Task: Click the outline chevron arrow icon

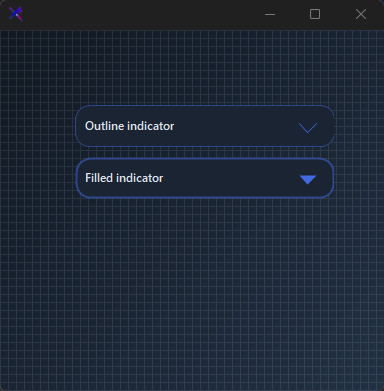Action: click(308, 128)
